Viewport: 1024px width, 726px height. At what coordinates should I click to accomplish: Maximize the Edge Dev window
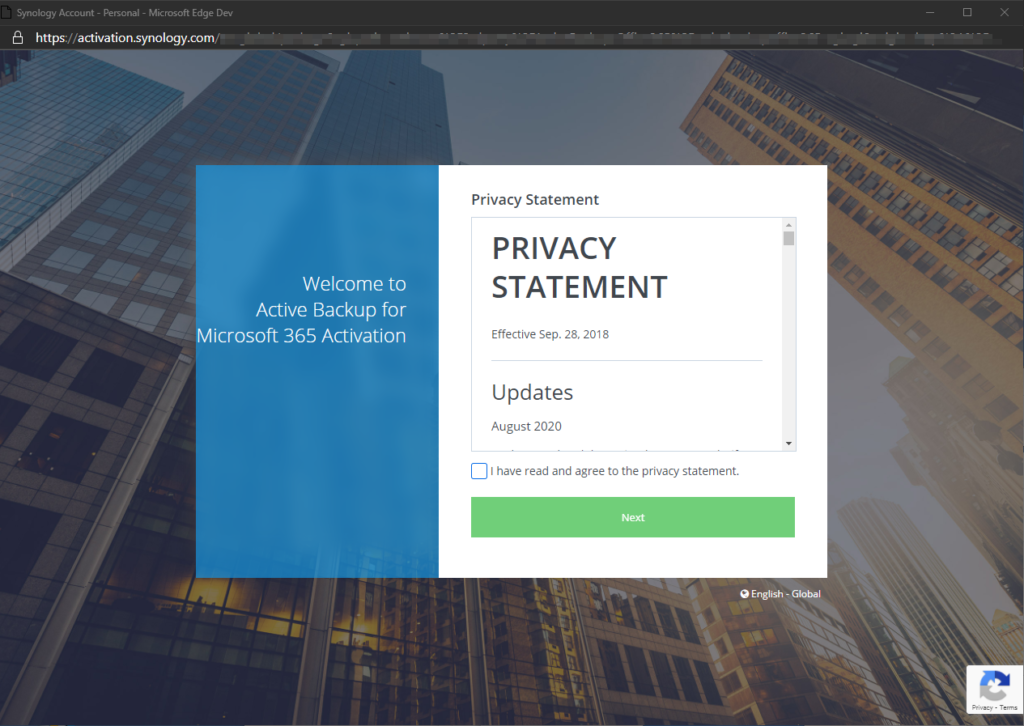click(967, 12)
